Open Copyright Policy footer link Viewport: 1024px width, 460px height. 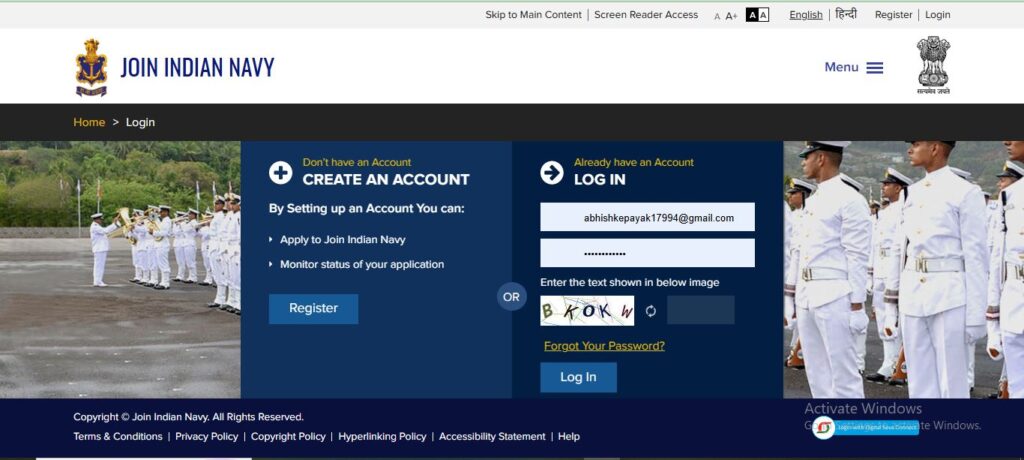288,436
